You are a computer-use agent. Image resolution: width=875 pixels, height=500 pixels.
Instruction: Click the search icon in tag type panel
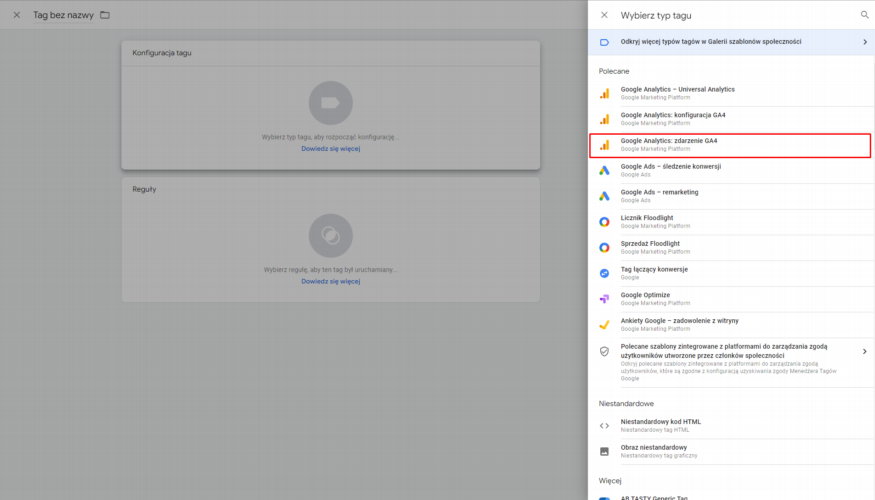point(865,15)
